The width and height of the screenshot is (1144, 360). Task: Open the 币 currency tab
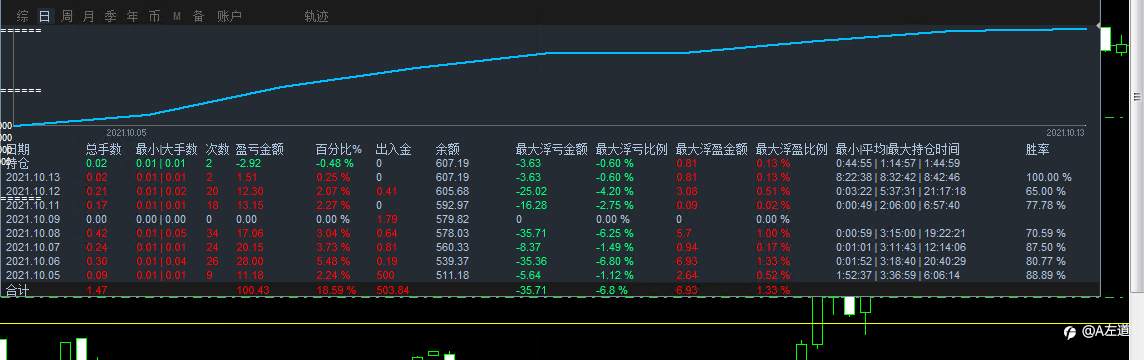pos(154,16)
